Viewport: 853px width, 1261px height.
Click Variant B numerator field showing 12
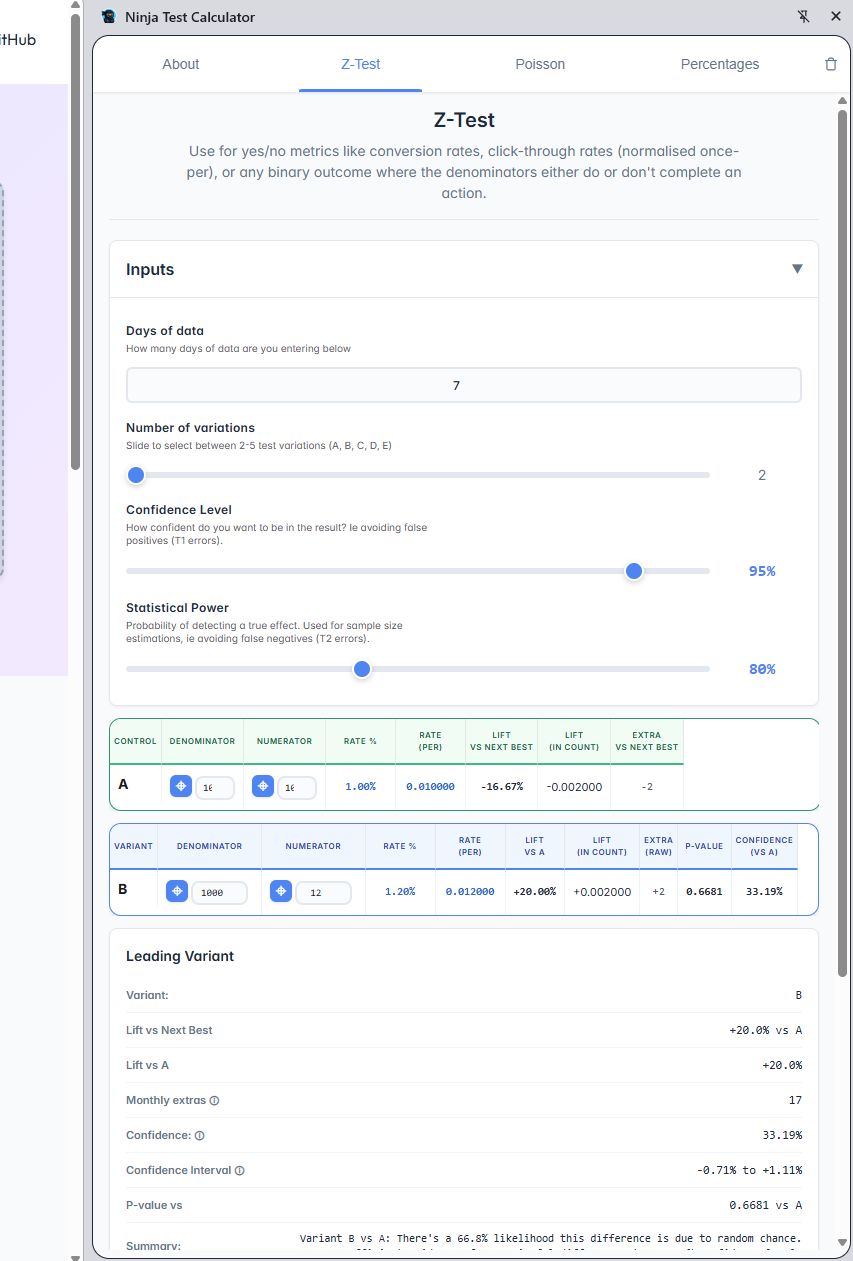pyautogui.click(x=323, y=892)
